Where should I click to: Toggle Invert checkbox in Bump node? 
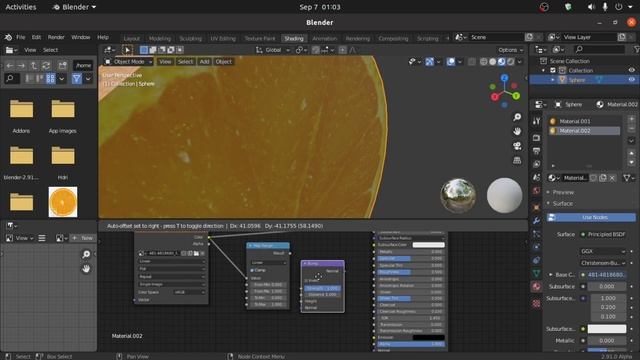(306, 281)
